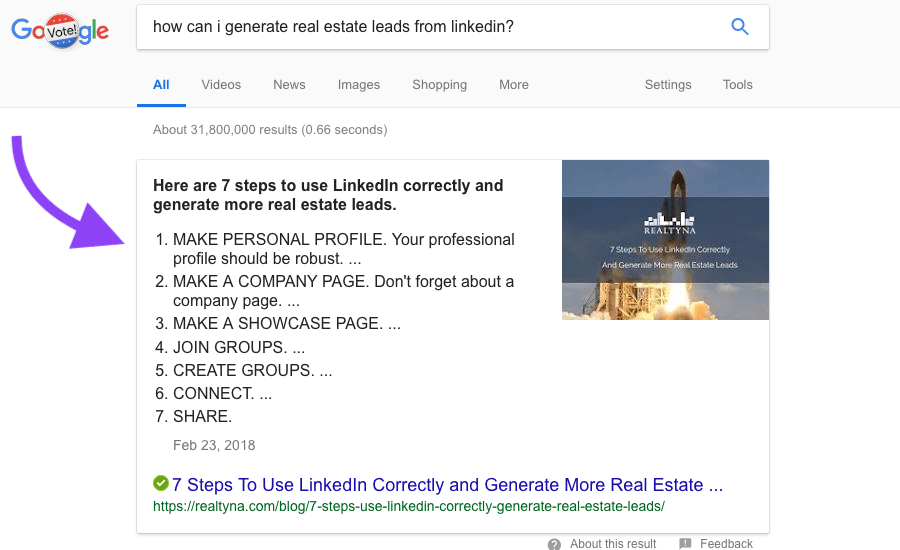
Task: Click the blue search magnifier icon
Action: pyautogui.click(x=739, y=26)
